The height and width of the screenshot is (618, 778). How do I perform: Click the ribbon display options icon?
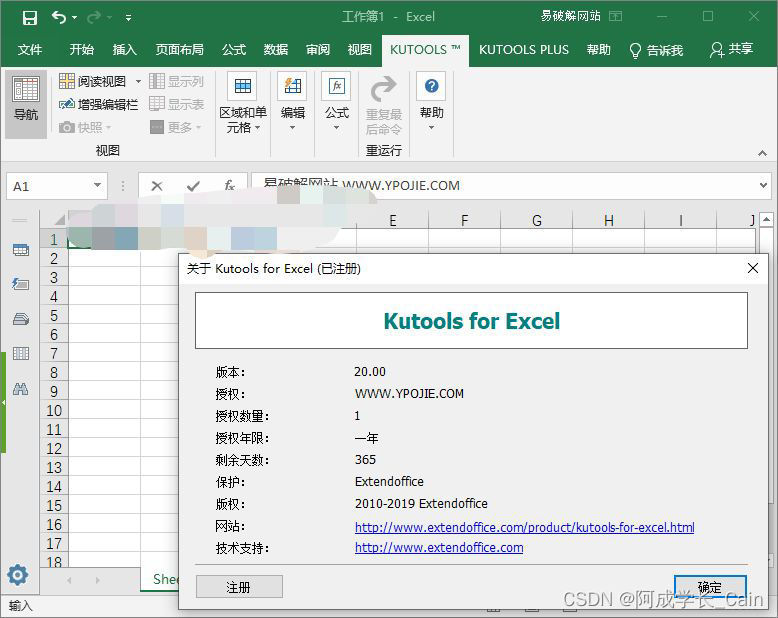(615, 16)
